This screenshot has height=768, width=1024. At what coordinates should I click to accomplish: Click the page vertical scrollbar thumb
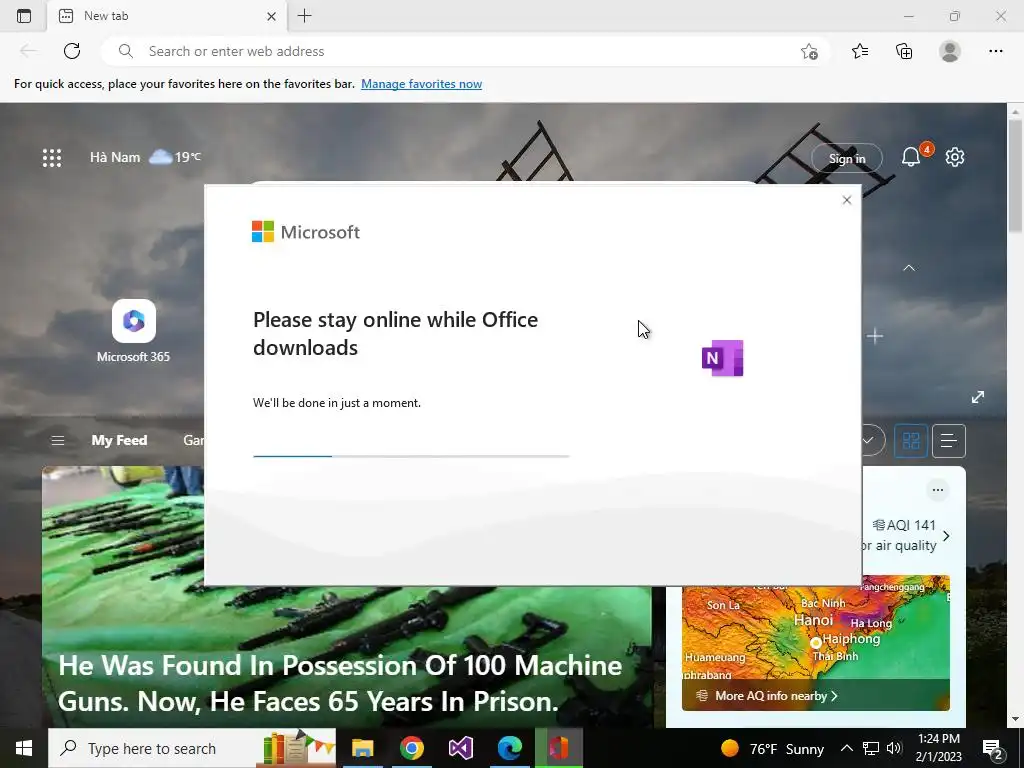1016,175
